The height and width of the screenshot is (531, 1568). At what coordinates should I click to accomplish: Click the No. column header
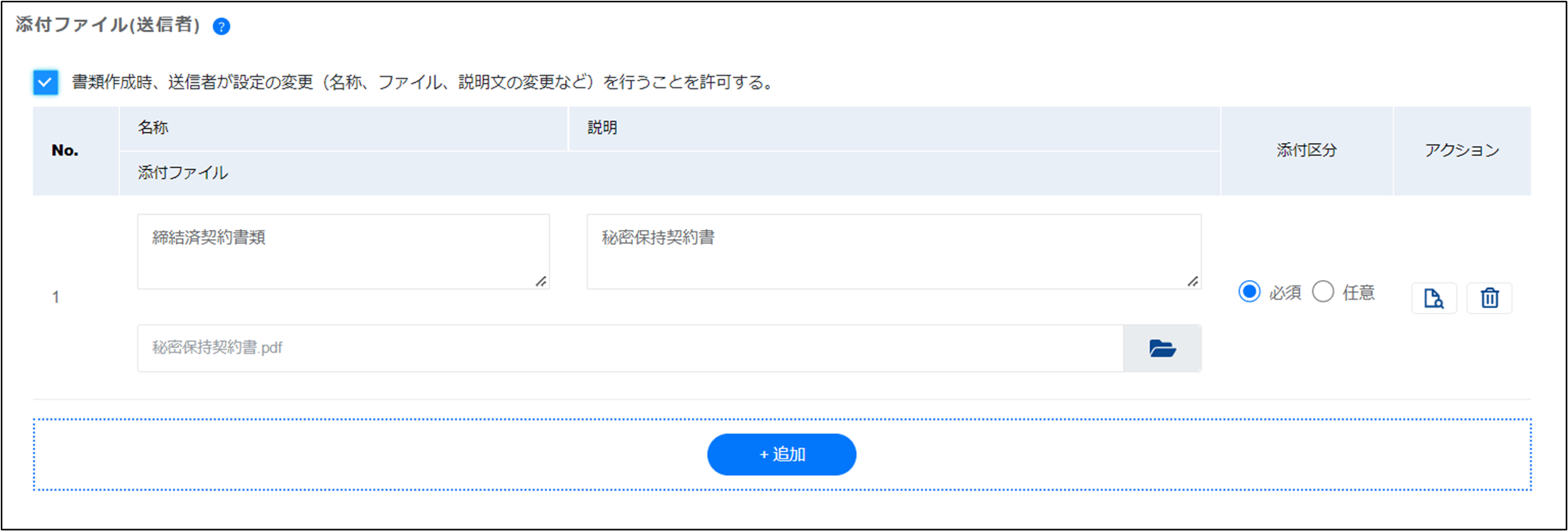[x=65, y=150]
